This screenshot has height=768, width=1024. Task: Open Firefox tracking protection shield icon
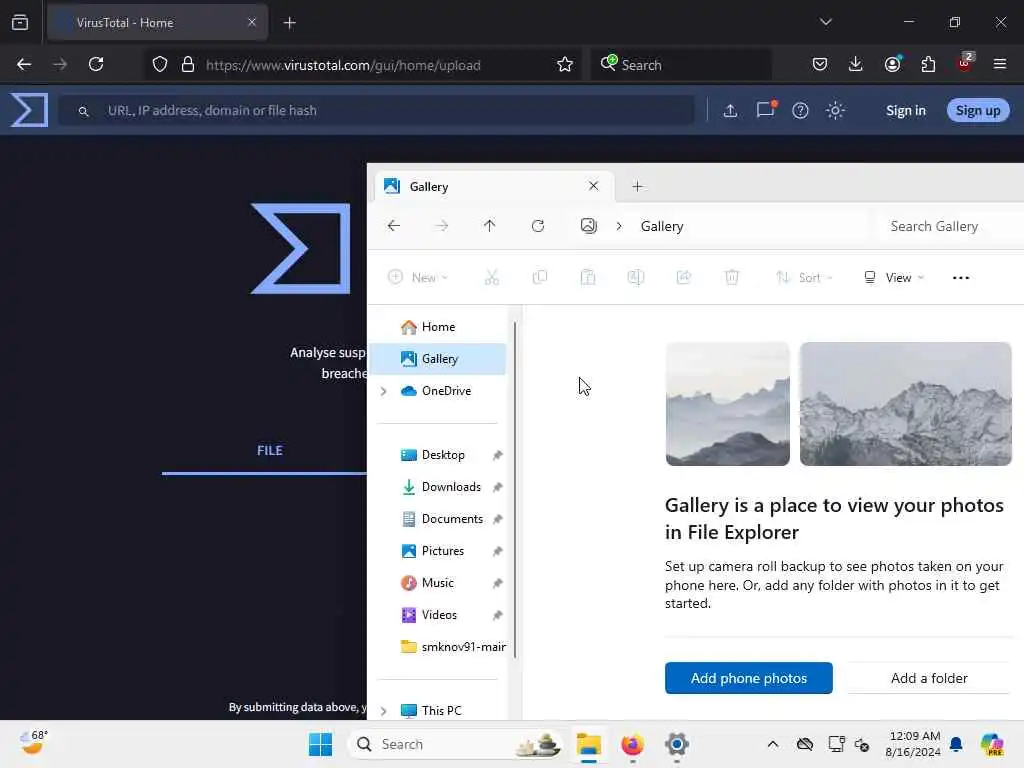pyautogui.click(x=160, y=64)
